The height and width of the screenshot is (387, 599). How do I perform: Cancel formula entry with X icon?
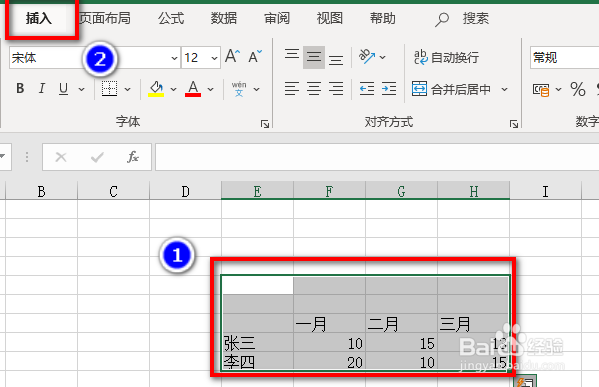(x=61, y=157)
